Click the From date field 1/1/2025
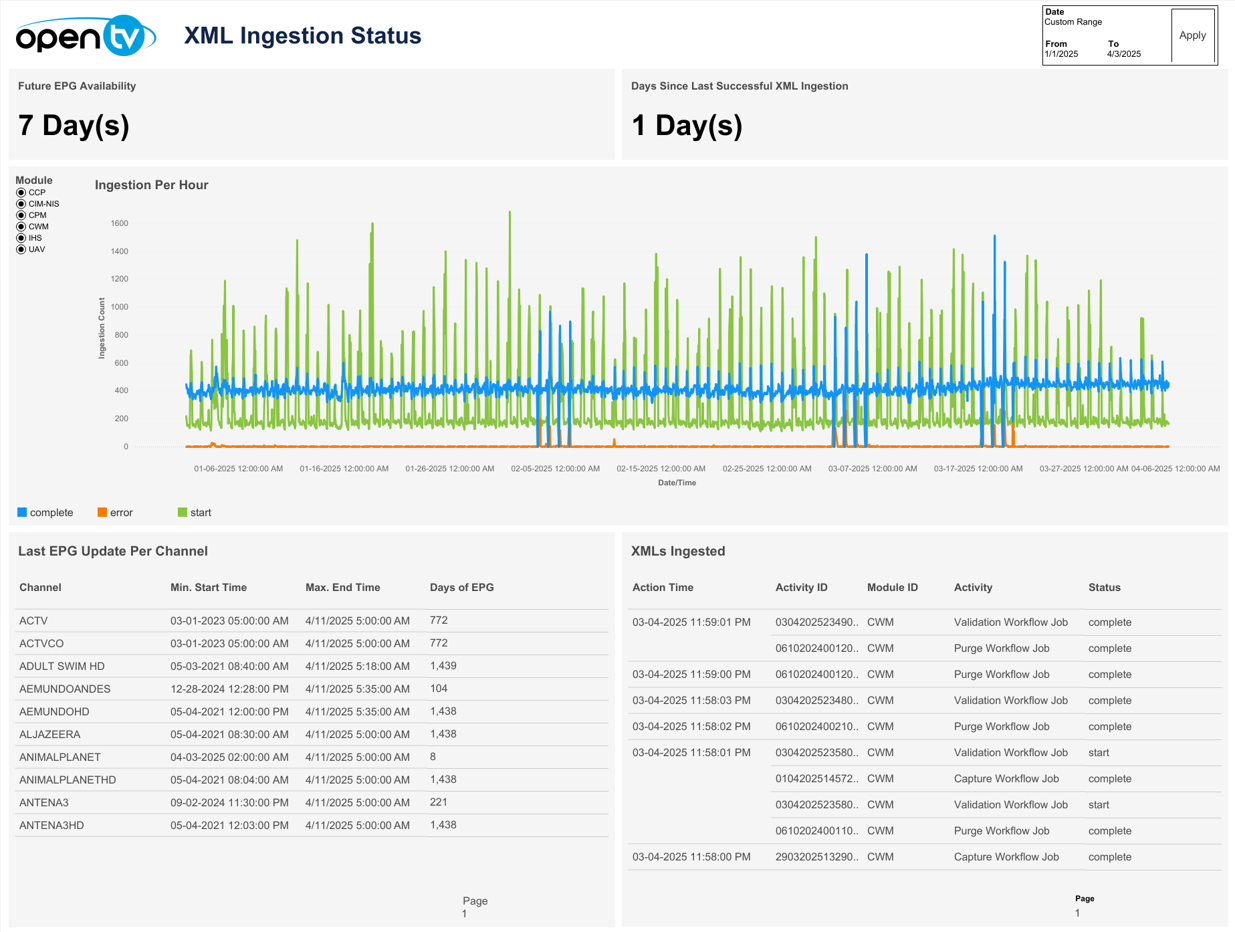This screenshot has width=1235, height=932. [x=1061, y=54]
